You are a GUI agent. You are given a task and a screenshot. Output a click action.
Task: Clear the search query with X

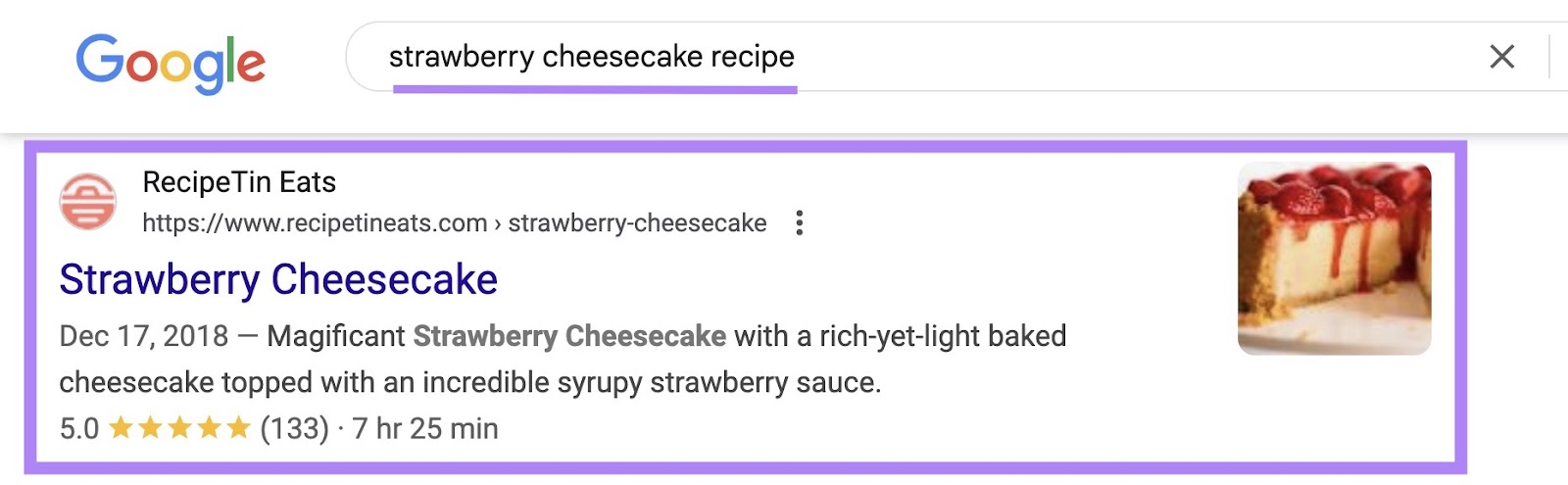[x=1501, y=57]
